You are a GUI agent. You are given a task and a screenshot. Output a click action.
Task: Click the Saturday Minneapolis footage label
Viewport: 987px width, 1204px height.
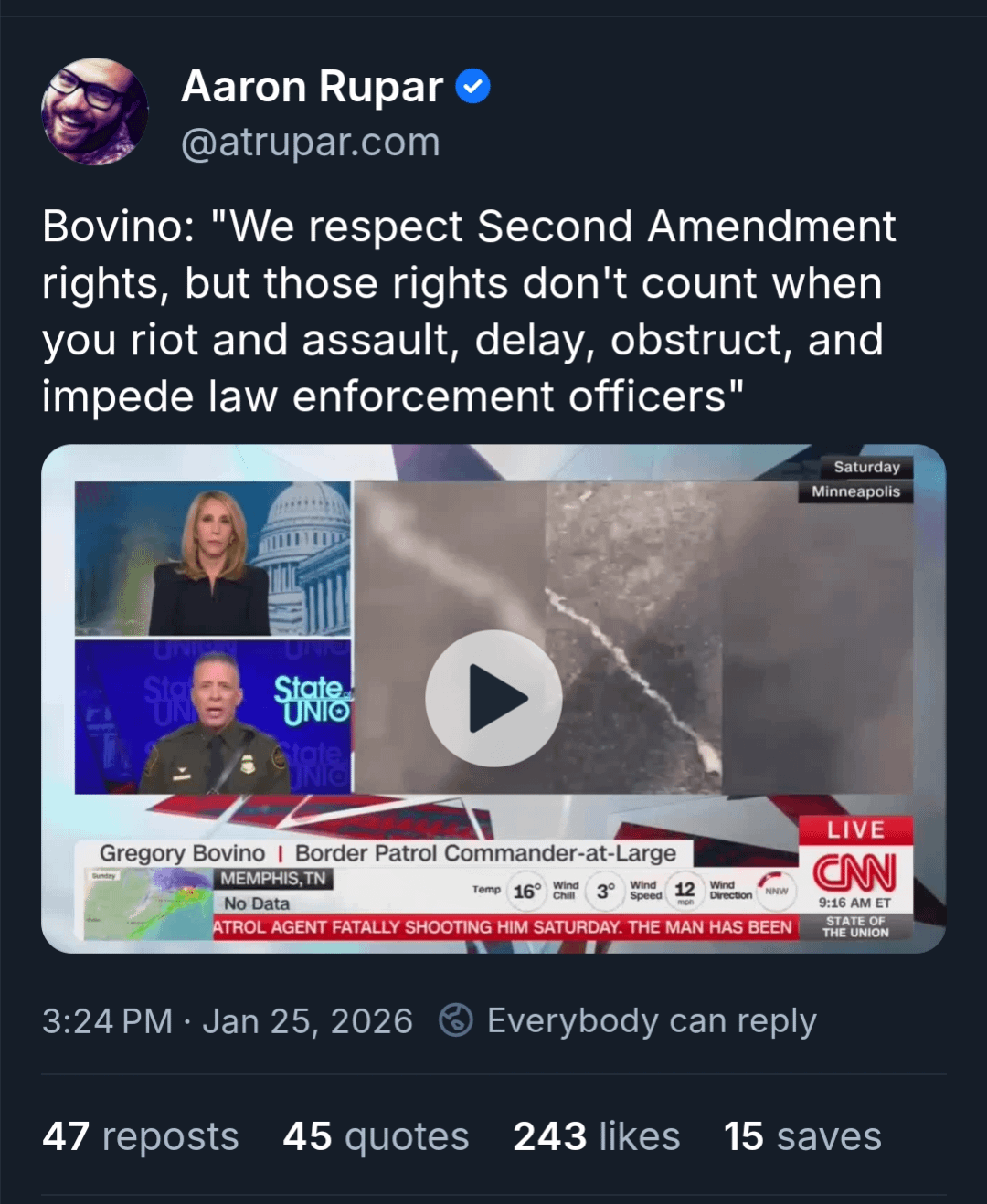point(856,480)
